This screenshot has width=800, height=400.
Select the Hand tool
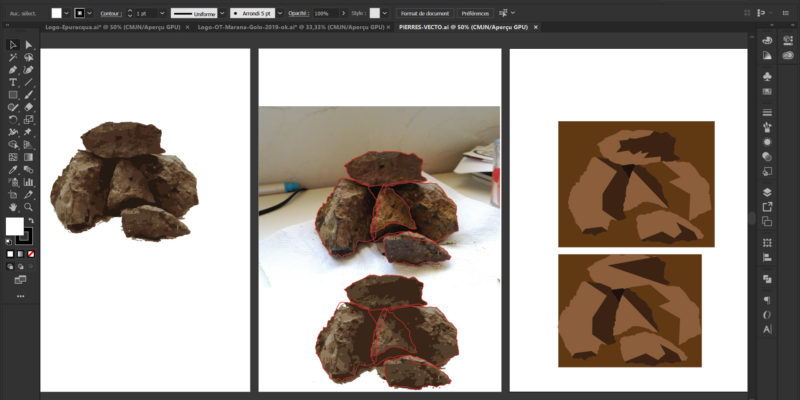tap(13, 206)
